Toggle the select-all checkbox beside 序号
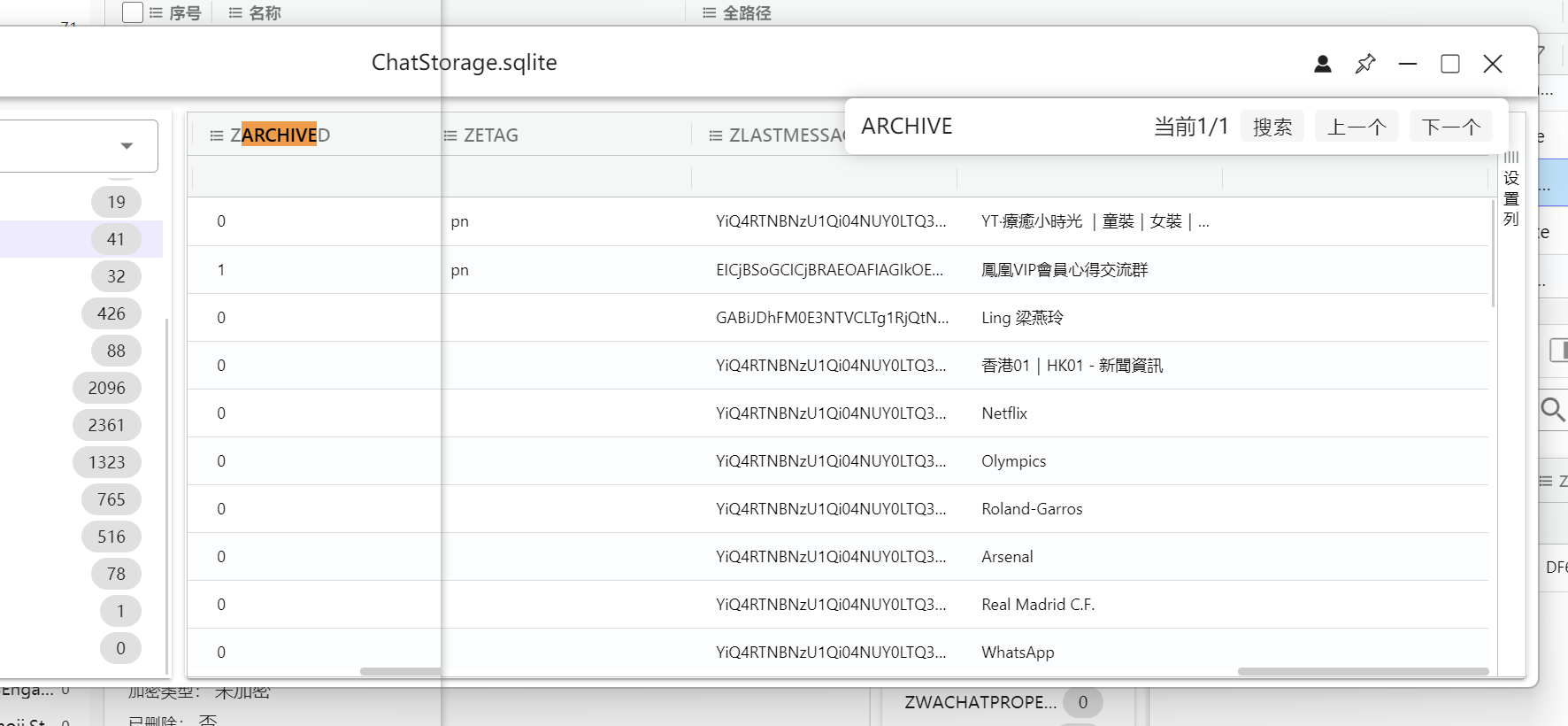Image resolution: width=1568 pixels, height=726 pixels. 133,12
